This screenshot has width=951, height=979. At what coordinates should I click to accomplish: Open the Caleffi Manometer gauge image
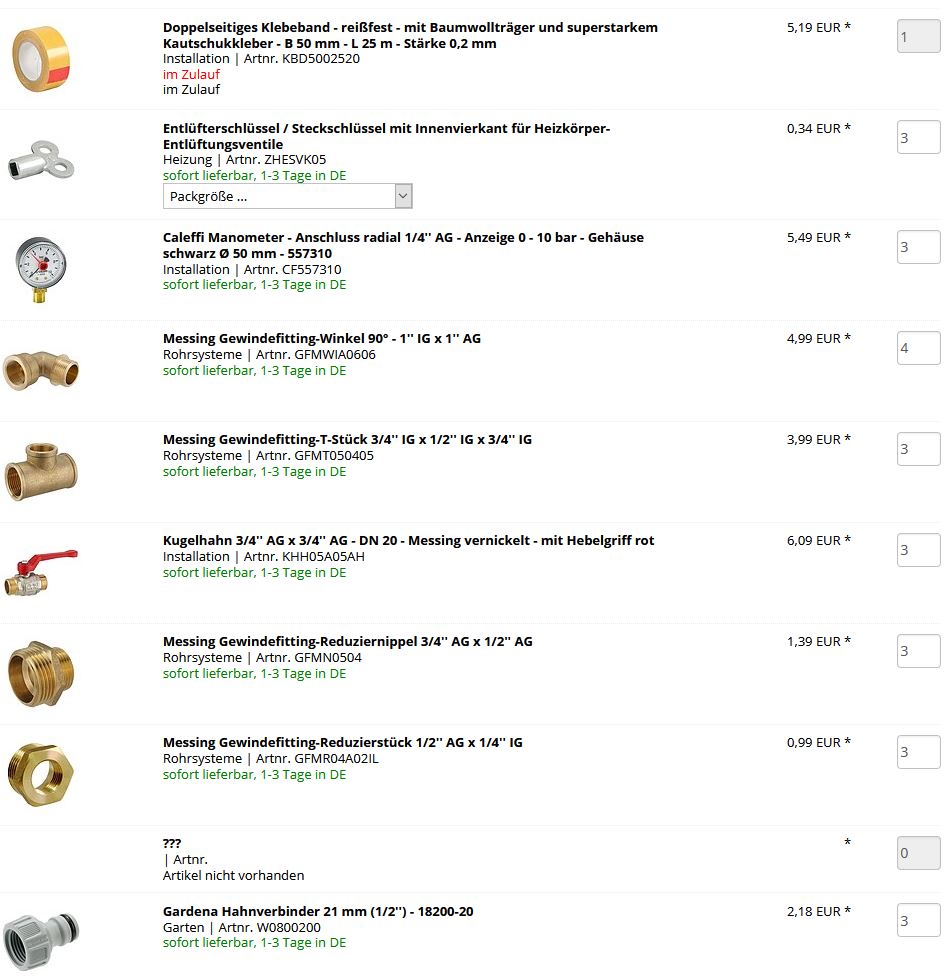(x=41, y=269)
